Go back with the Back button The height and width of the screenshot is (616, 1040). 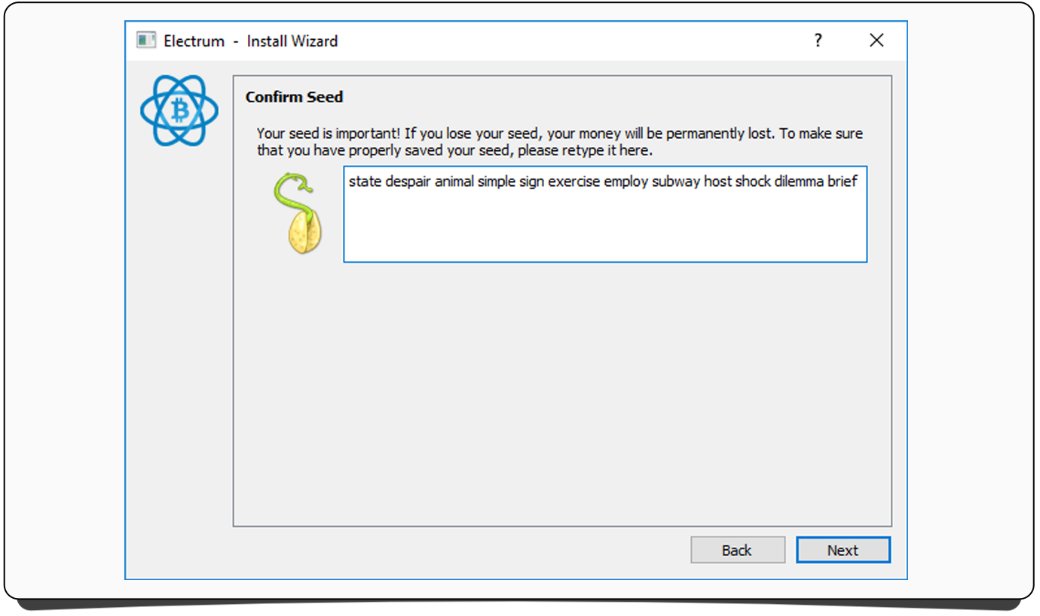coord(737,550)
